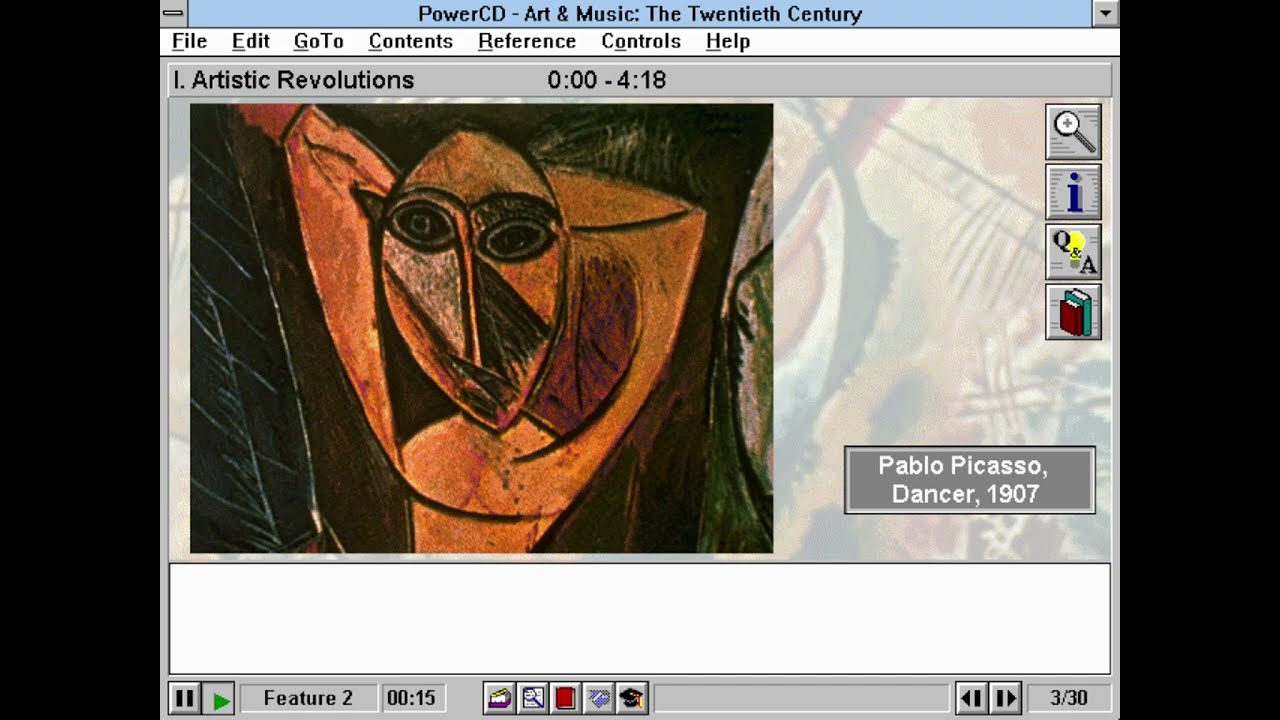Open the Q&A lightbulb icon

(1073, 252)
